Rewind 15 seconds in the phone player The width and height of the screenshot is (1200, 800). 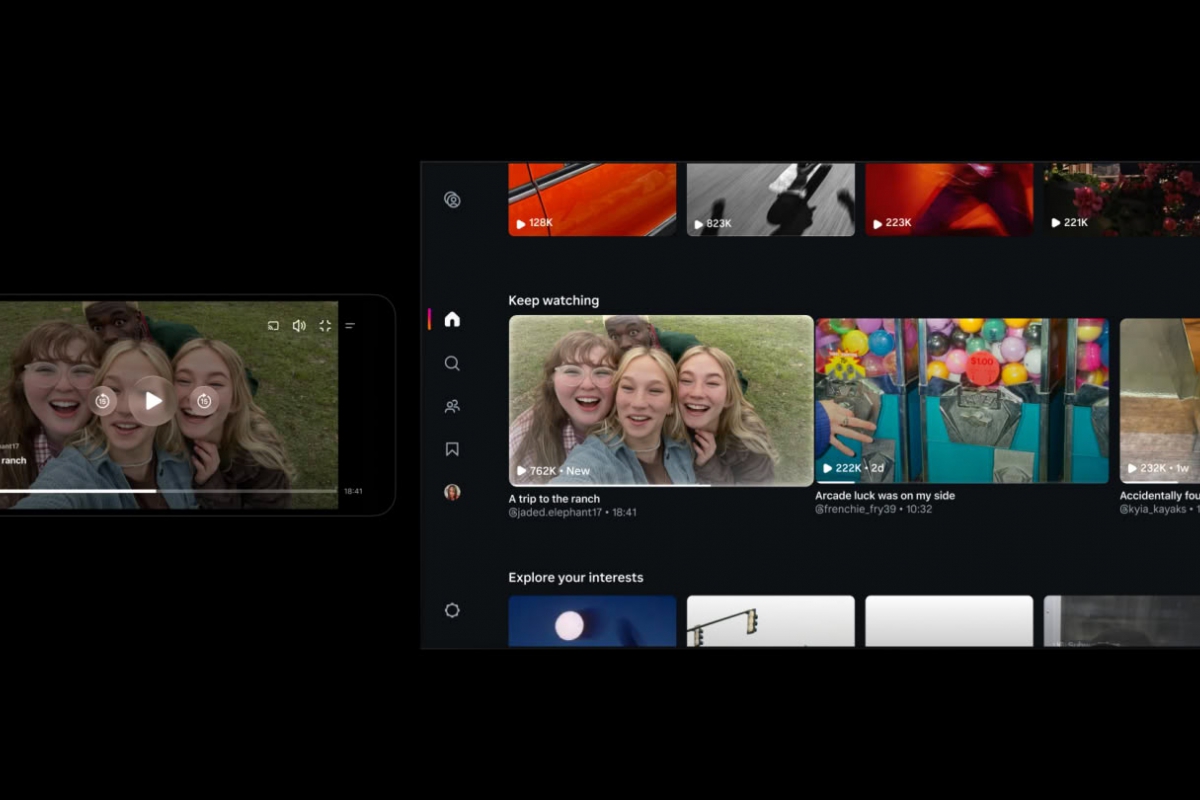(102, 401)
